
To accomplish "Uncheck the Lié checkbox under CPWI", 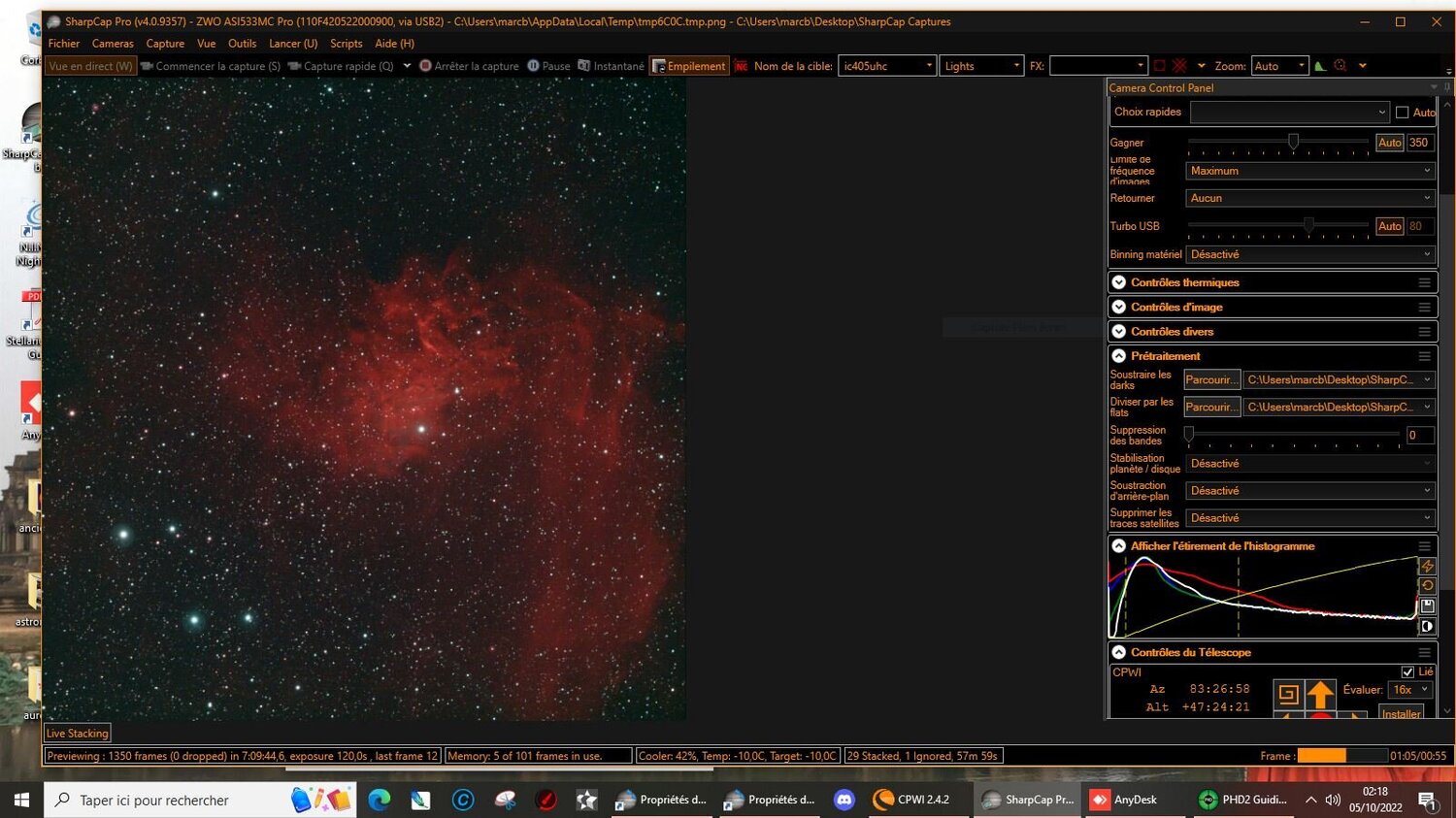I will click(x=1407, y=671).
